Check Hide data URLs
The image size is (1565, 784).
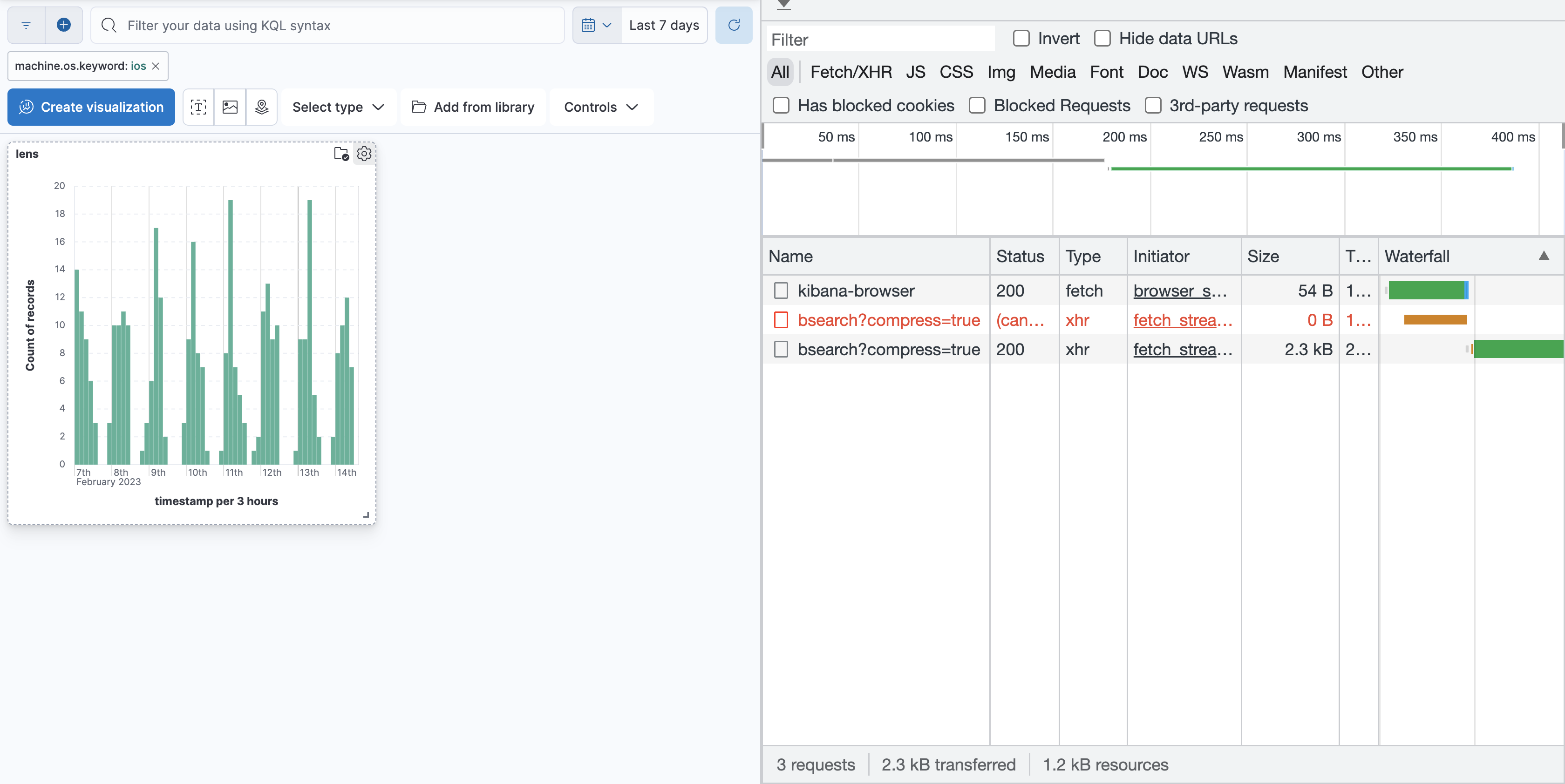pos(1102,38)
